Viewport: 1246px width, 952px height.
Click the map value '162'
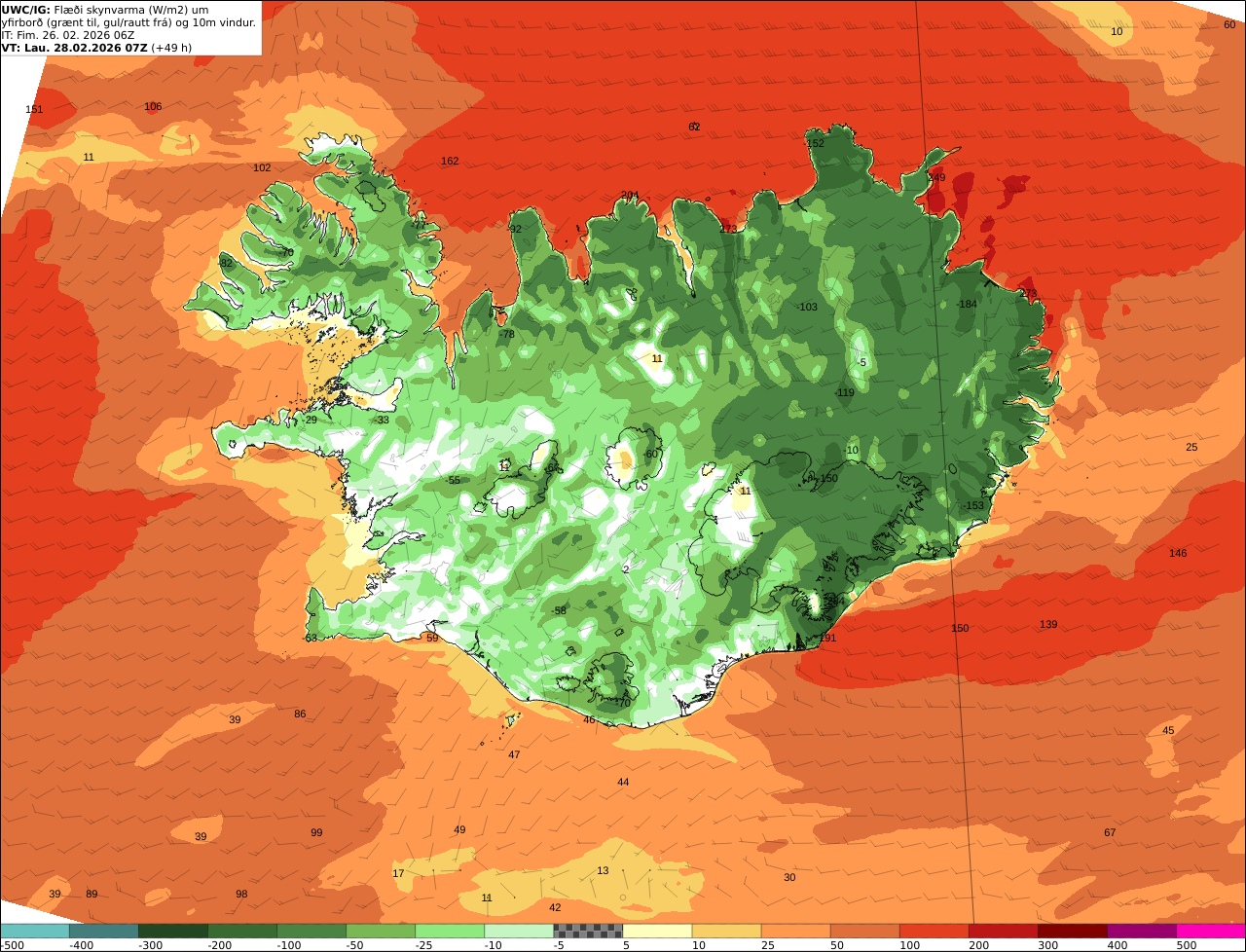pyautogui.click(x=450, y=161)
